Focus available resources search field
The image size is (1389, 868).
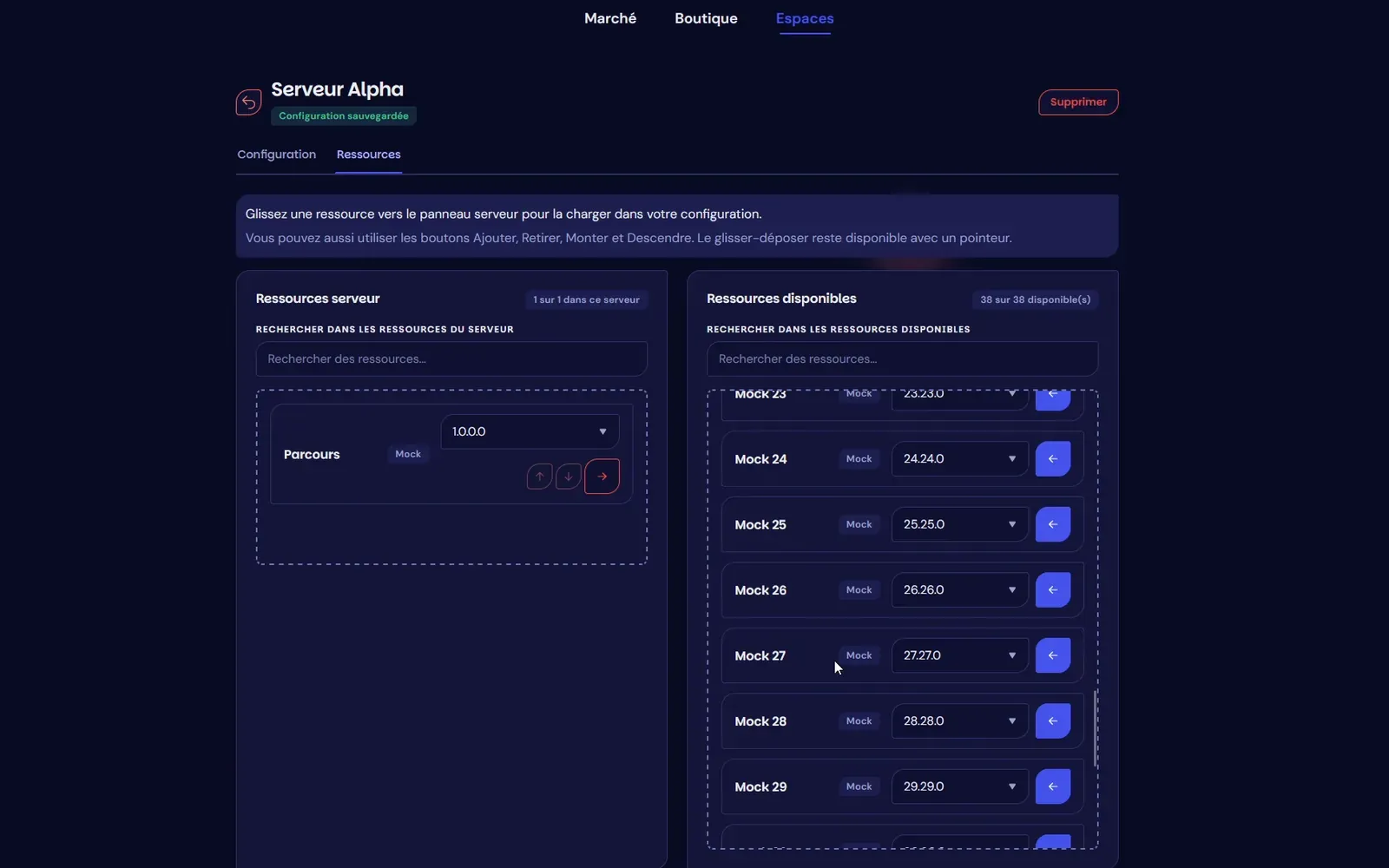tap(902, 358)
